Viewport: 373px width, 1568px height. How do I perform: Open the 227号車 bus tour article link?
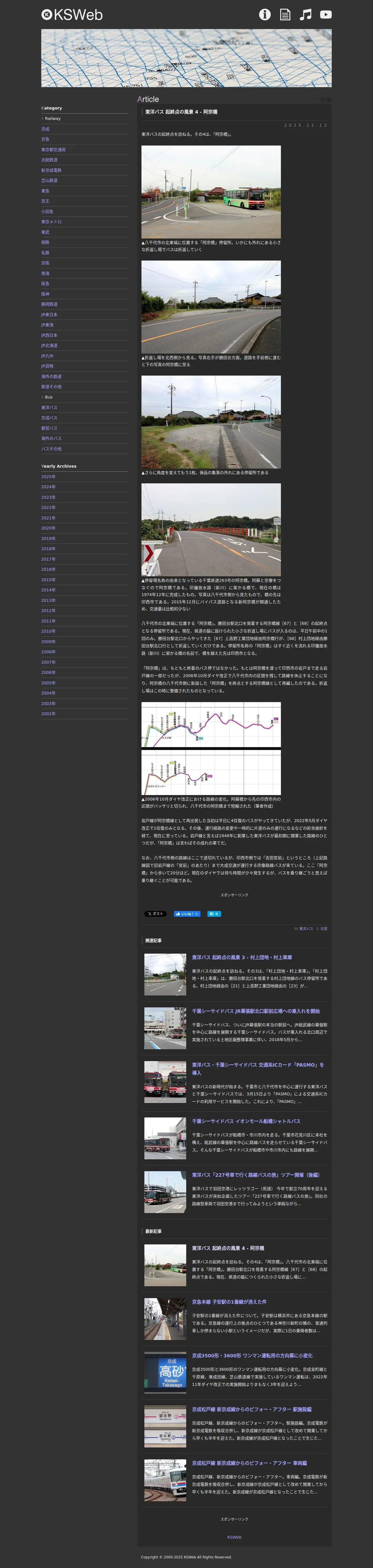click(x=256, y=1175)
